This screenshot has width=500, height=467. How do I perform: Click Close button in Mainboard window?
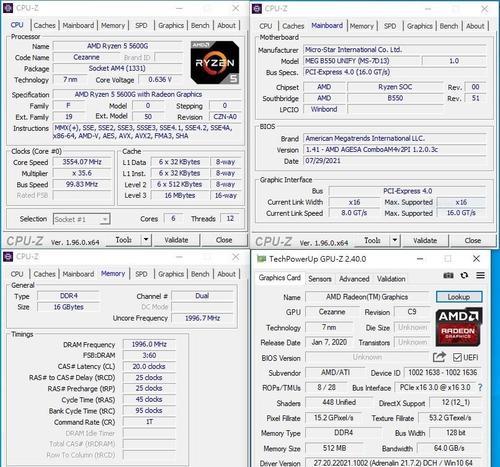(473, 241)
